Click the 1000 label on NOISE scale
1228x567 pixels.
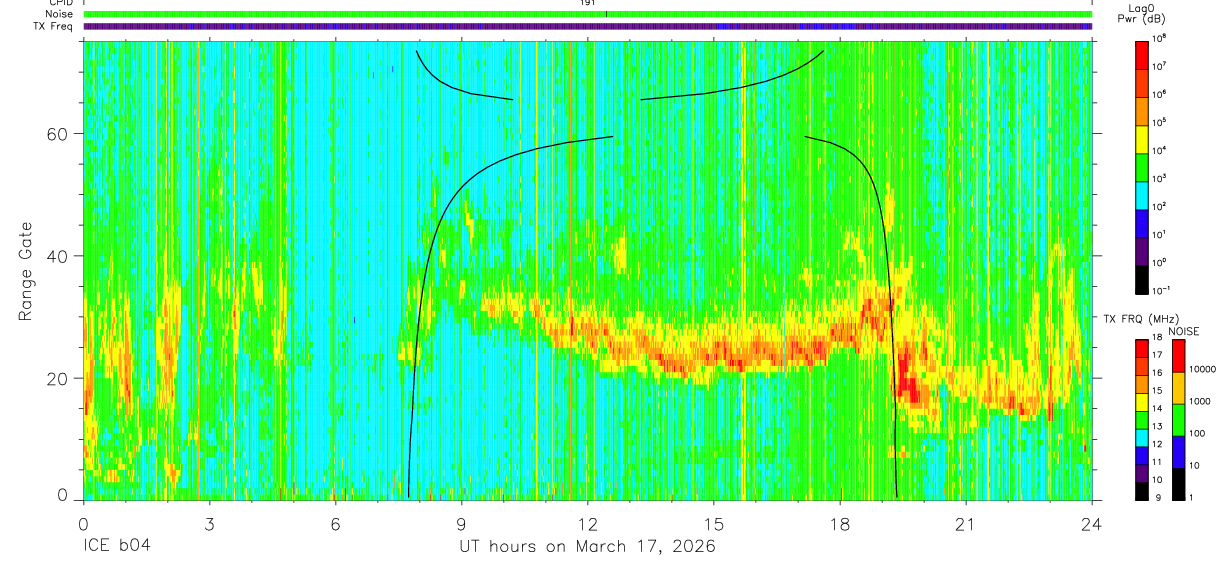pyautogui.click(x=1200, y=401)
